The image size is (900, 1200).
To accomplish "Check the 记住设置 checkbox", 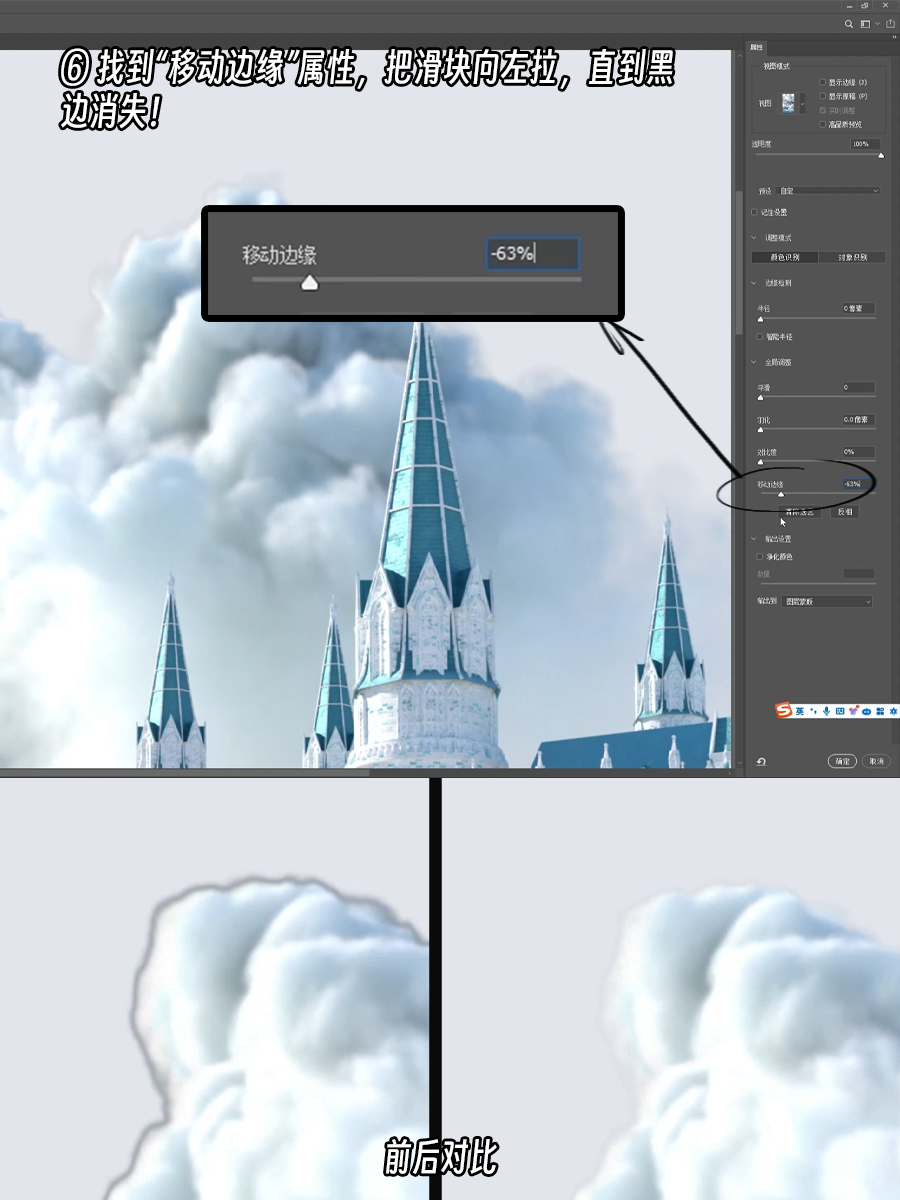I will (x=754, y=212).
